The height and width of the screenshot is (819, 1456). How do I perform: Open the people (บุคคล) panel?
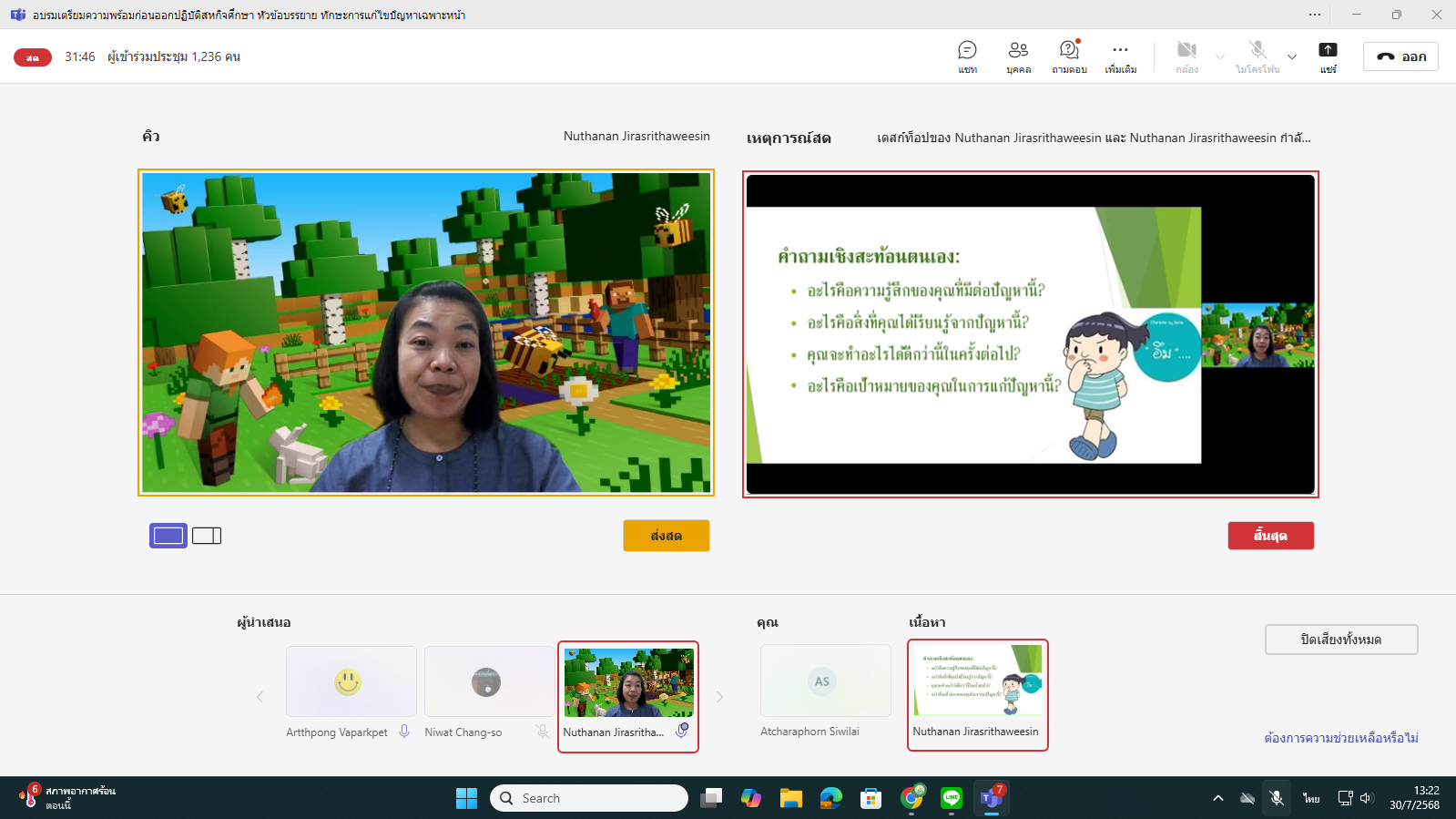1018,56
